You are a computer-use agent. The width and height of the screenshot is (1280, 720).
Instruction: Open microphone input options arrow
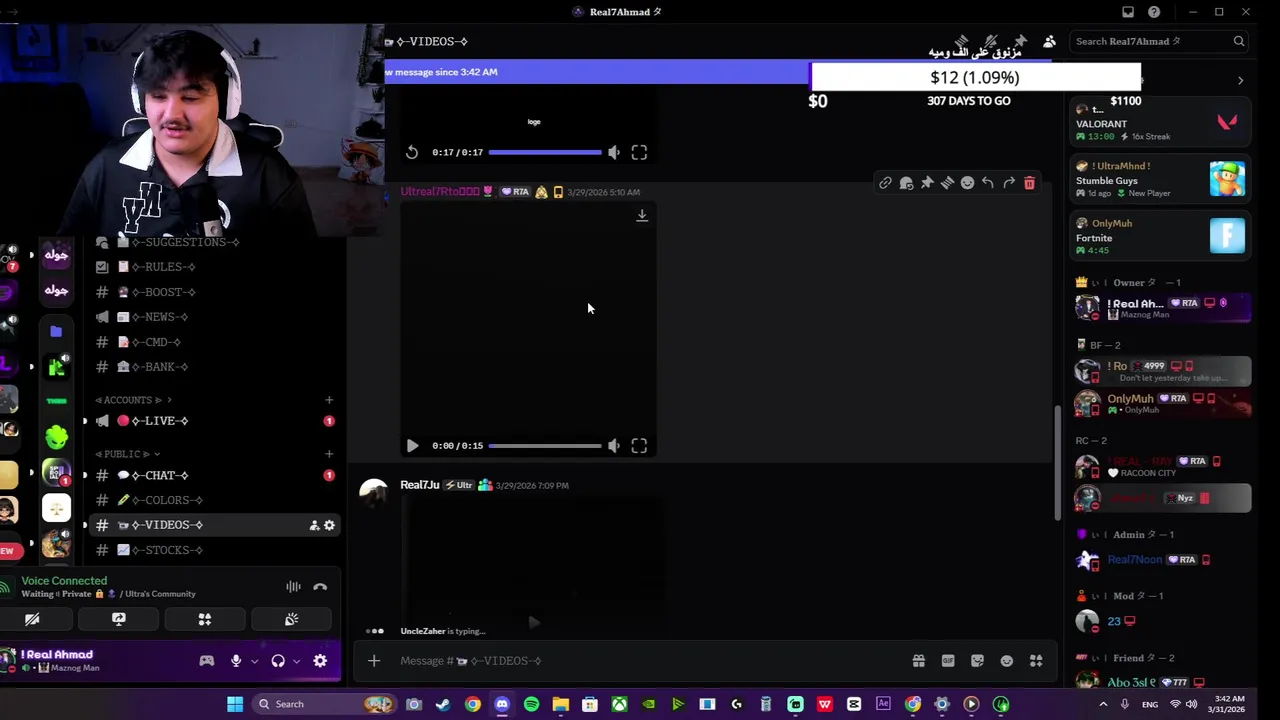[254, 661]
